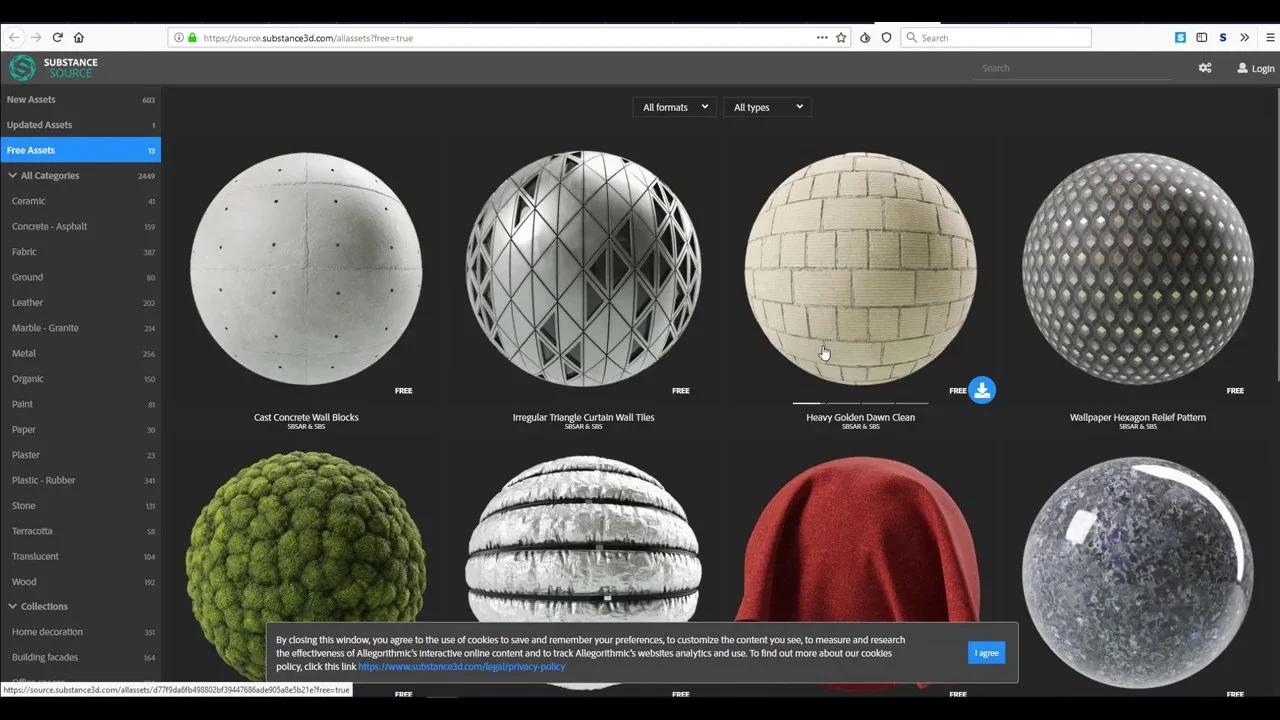This screenshot has height=720, width=1280.
Task: Open the All types dropdown
Action: pyautogui.click(x=766, y=107)
